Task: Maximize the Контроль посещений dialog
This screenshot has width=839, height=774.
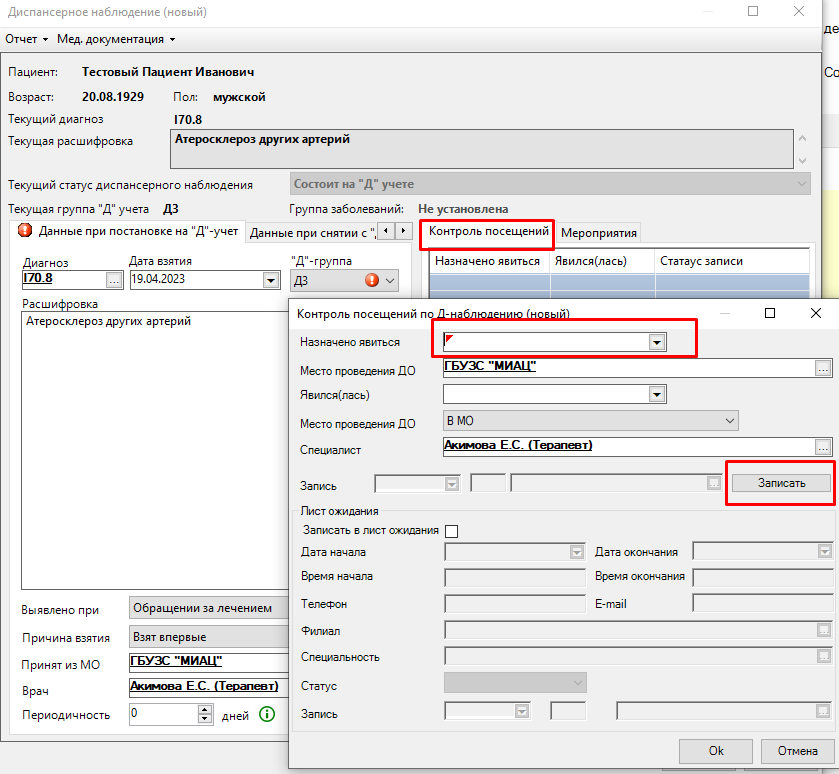Action: [770, 313]
